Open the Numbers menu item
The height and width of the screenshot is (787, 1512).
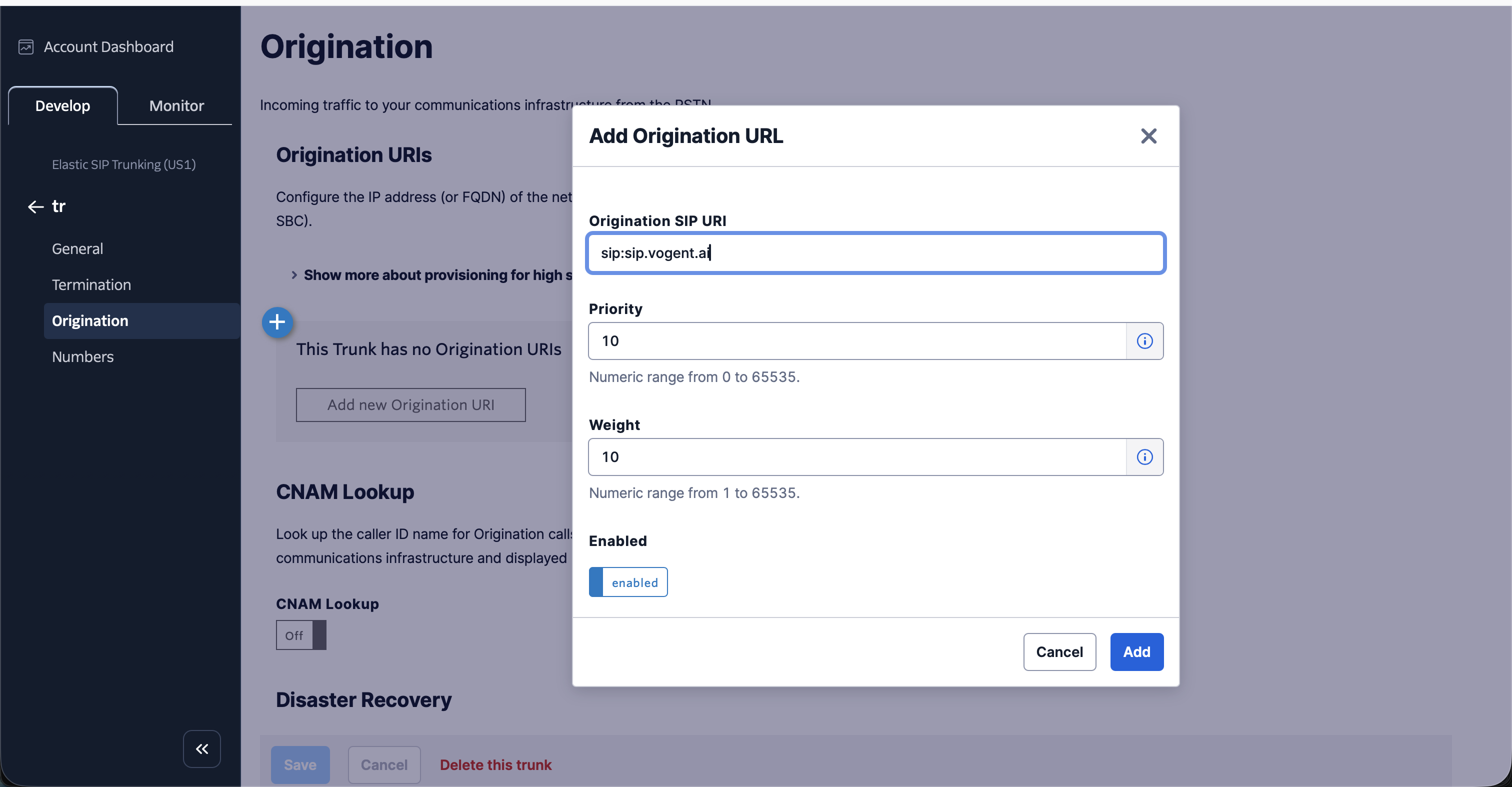82,357
